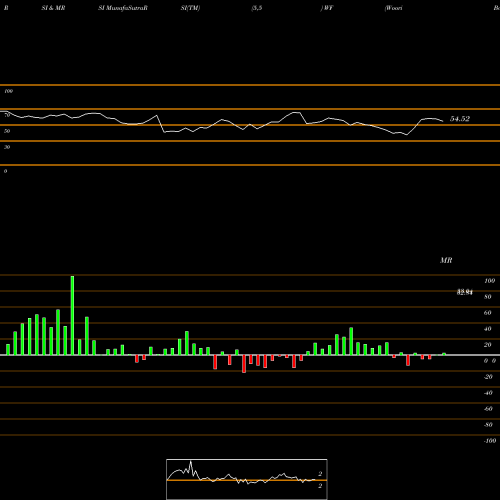Click the tallest green MR histogram bar
The height and width of the screenshot is (500, 500).
coord(72,315)
